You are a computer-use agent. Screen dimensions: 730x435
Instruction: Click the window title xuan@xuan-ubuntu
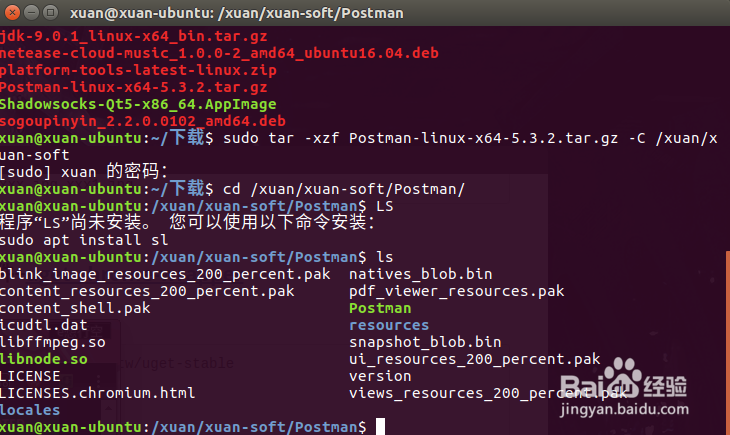[x=237, y=13]
